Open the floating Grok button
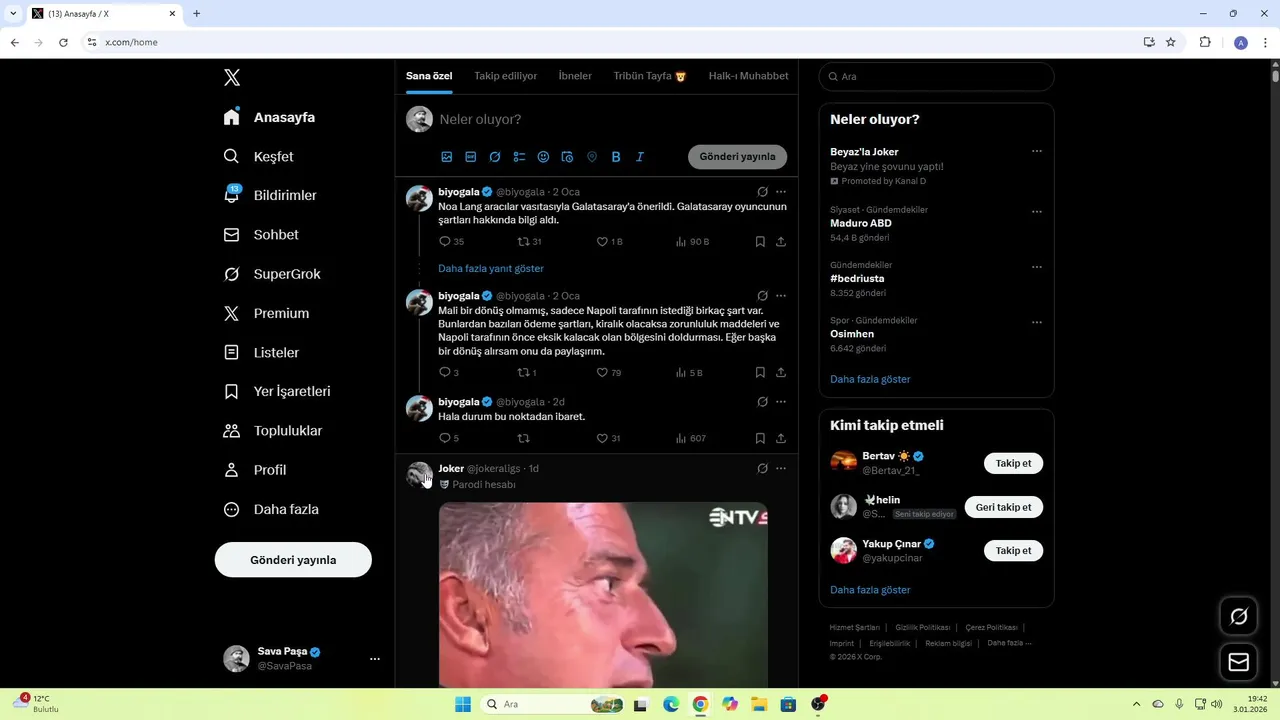The height and width of the screenshot is (720, 1280). click(1239, 616)
